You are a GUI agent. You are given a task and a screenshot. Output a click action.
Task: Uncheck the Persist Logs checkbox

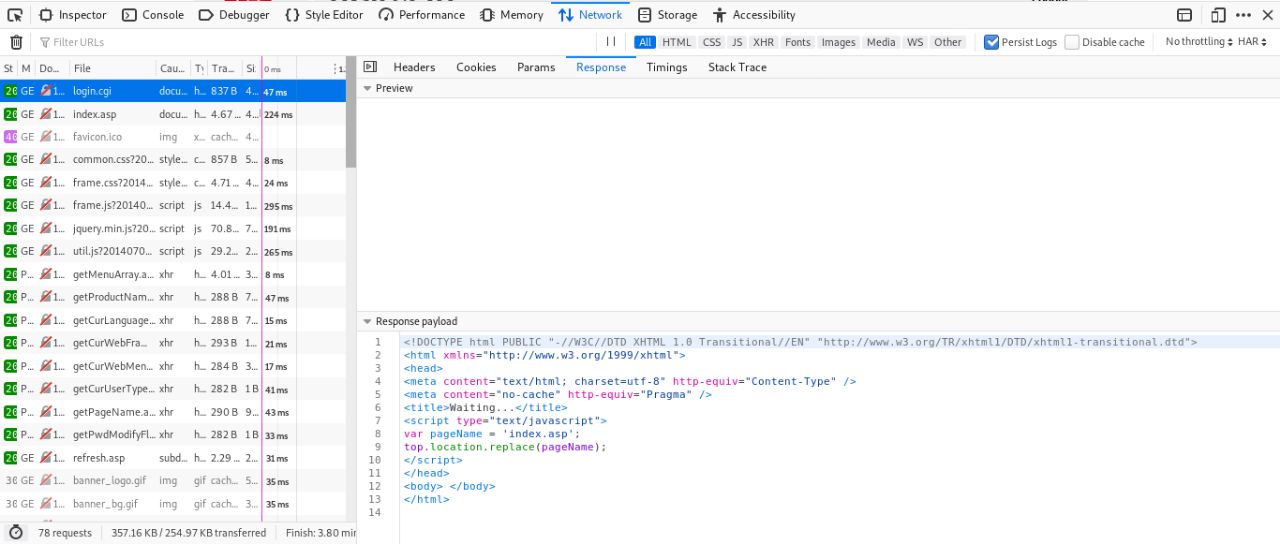click(x=992, y=42)
